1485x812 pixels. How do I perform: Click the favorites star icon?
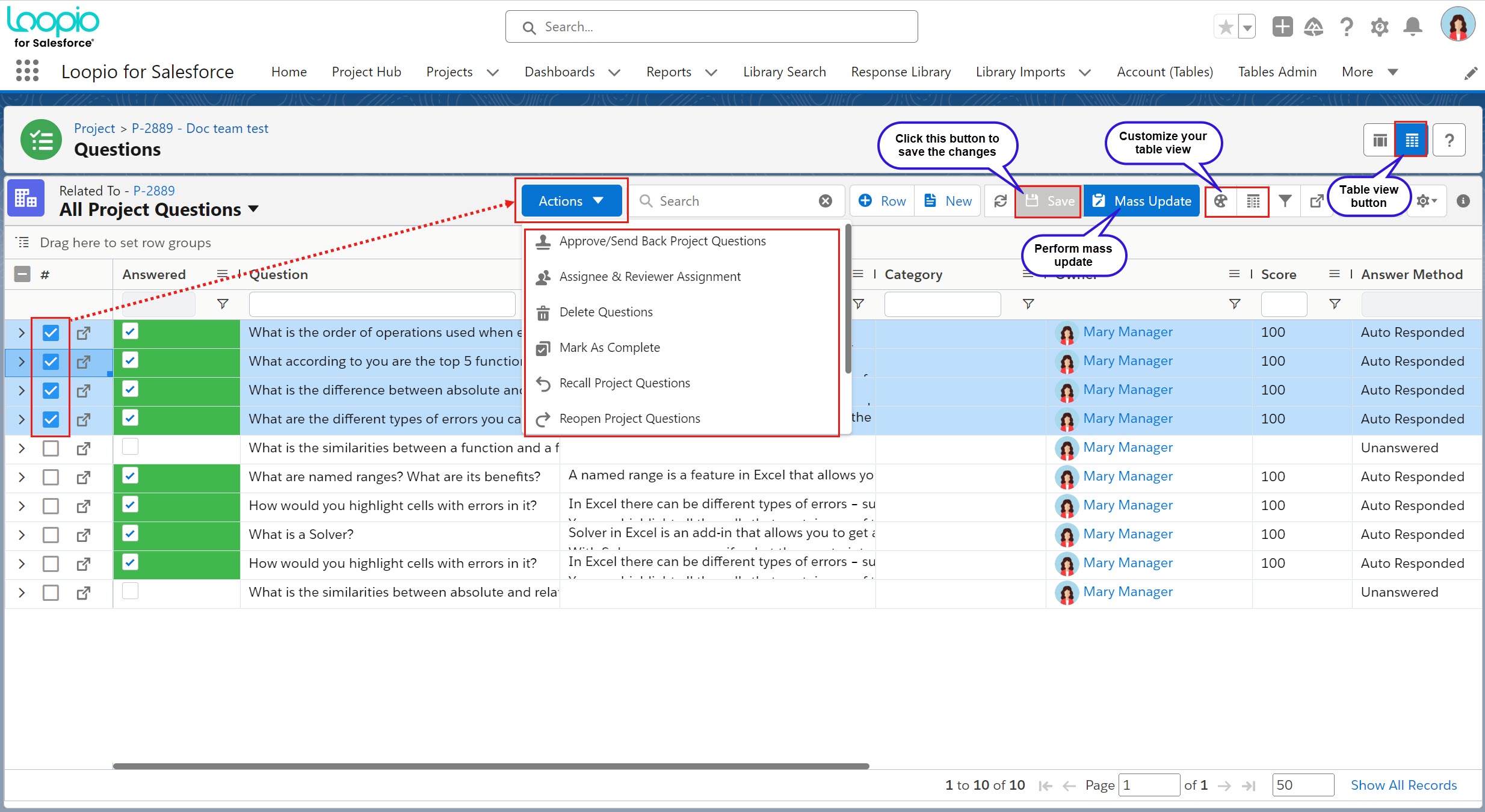click(x=1226, y=27)
